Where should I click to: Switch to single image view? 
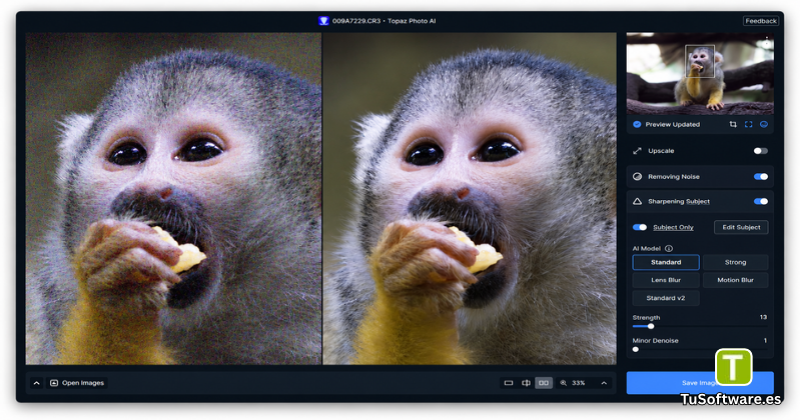[508, 383]
